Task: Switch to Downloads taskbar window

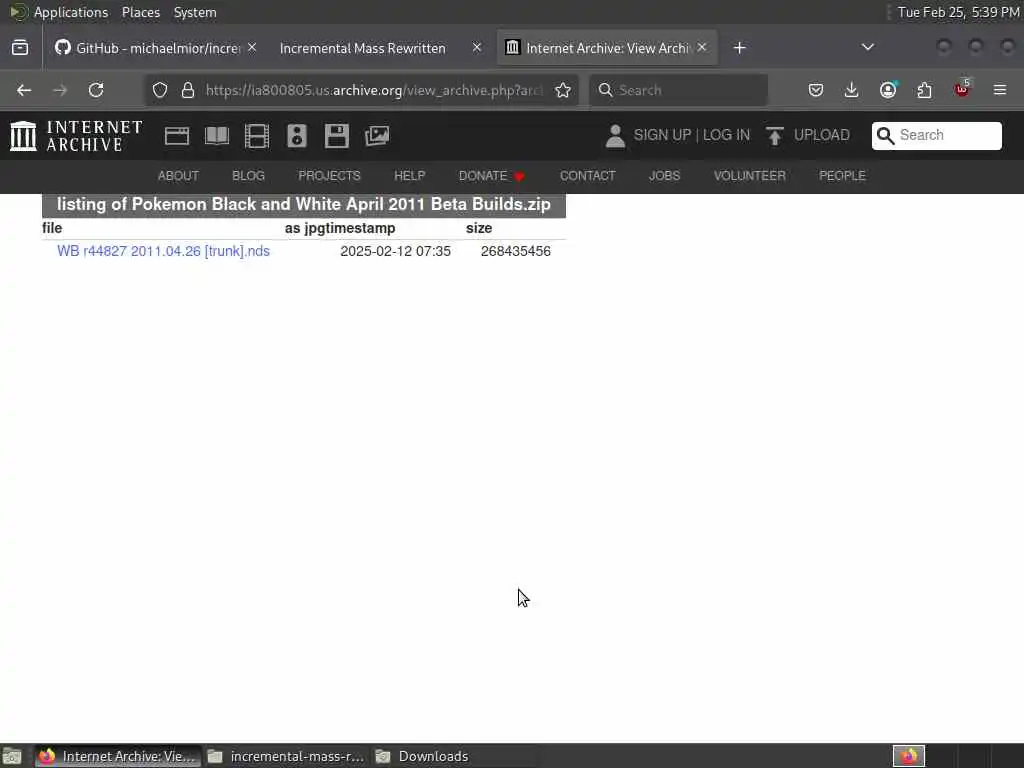Action: pos(455,756)
